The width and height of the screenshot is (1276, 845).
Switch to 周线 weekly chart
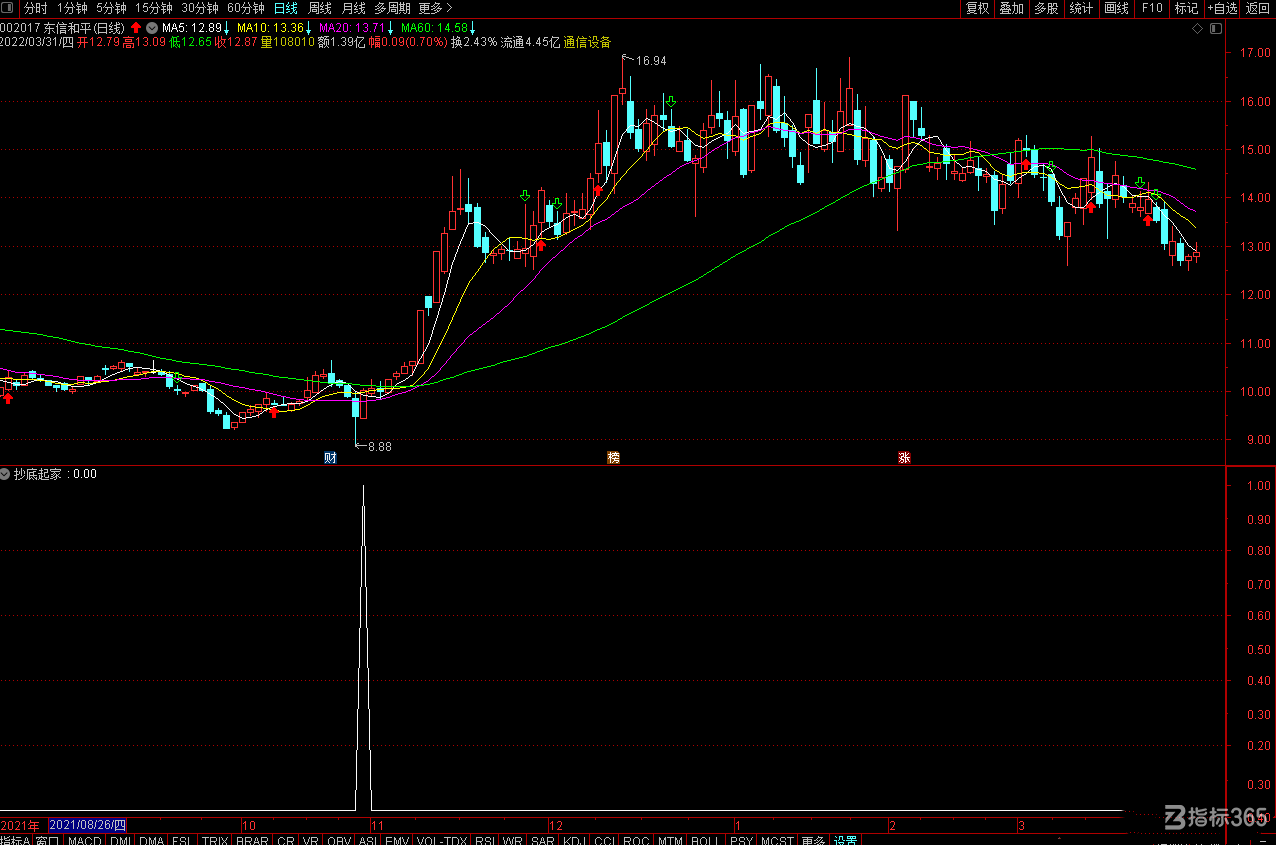[320, 8]
